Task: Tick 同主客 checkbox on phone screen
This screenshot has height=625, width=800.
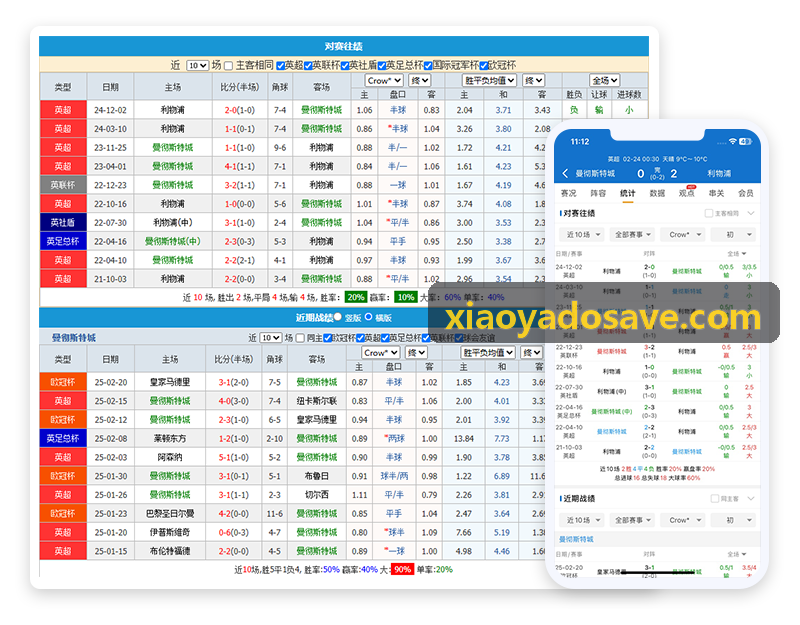Action: (x=715, y=498)
